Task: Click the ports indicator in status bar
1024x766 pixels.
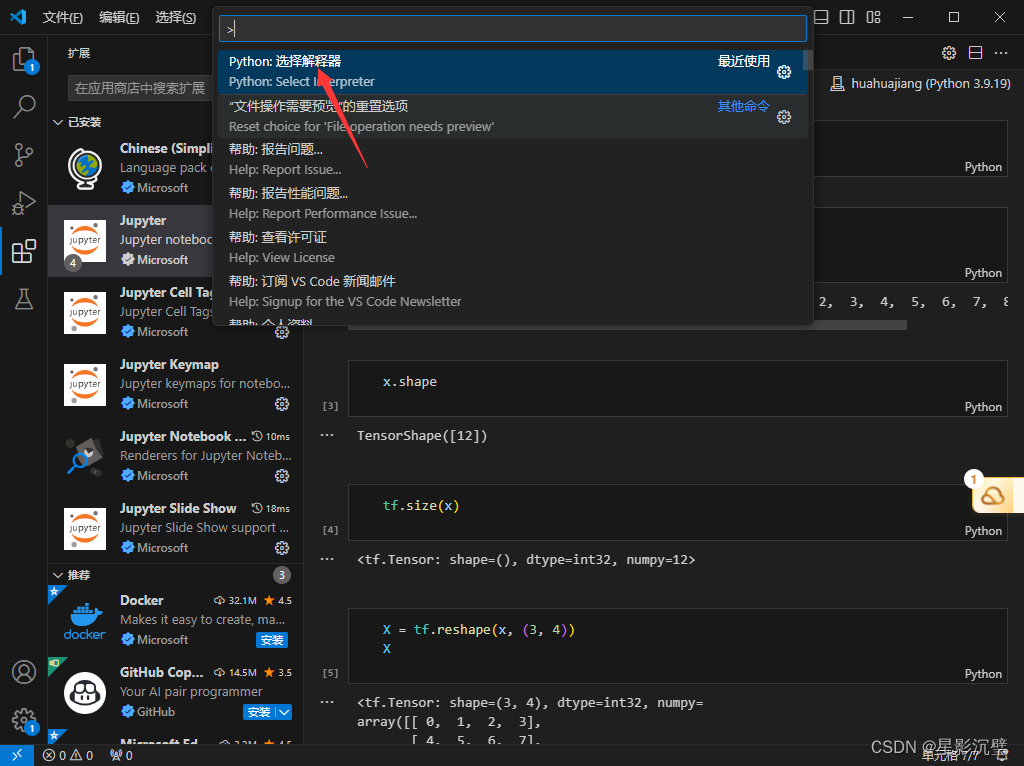Action: point(121,755)
